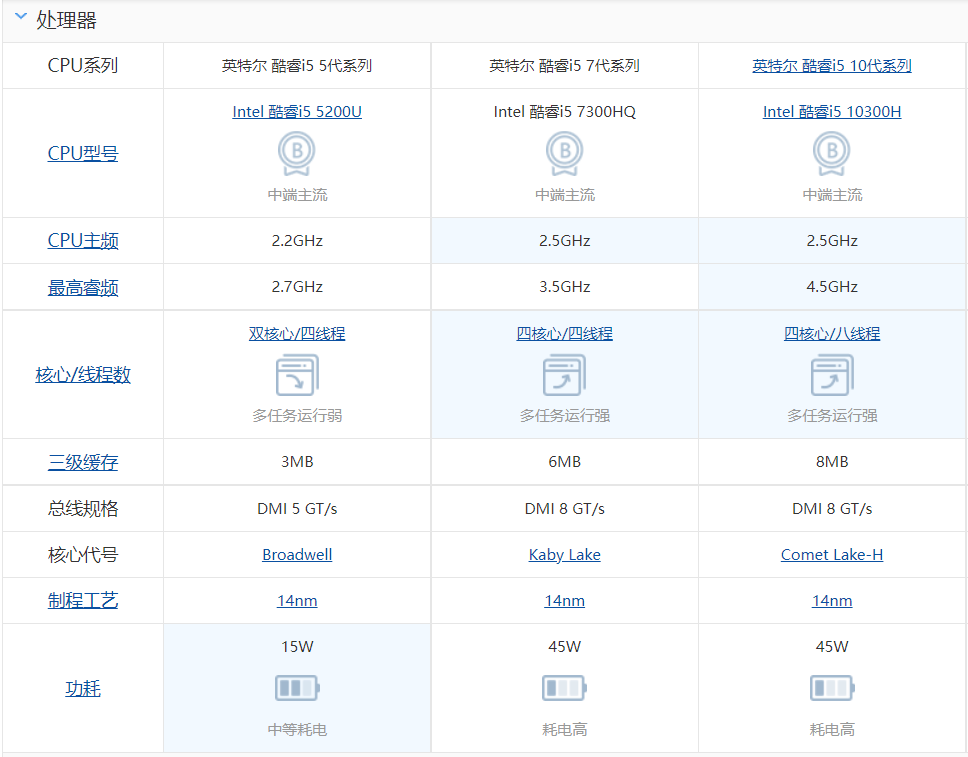Viewport: 968px width, 757px height.
Task: Click the 2.7GHz turbo value
Action: (297, 287)
